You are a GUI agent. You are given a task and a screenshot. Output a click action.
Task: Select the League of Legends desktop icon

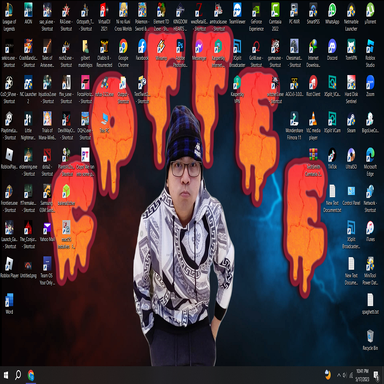[x=9, y=17]
